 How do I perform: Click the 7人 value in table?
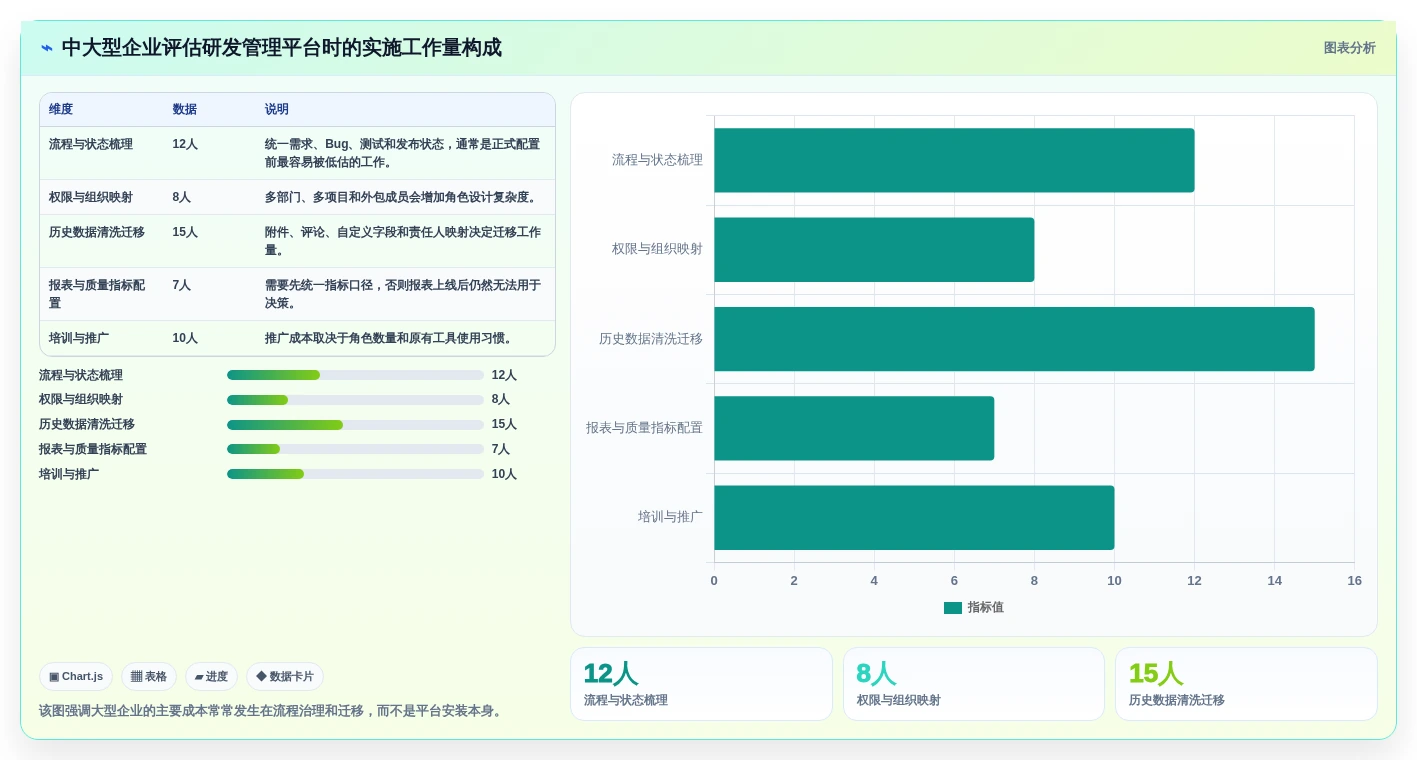coord(181,285)
